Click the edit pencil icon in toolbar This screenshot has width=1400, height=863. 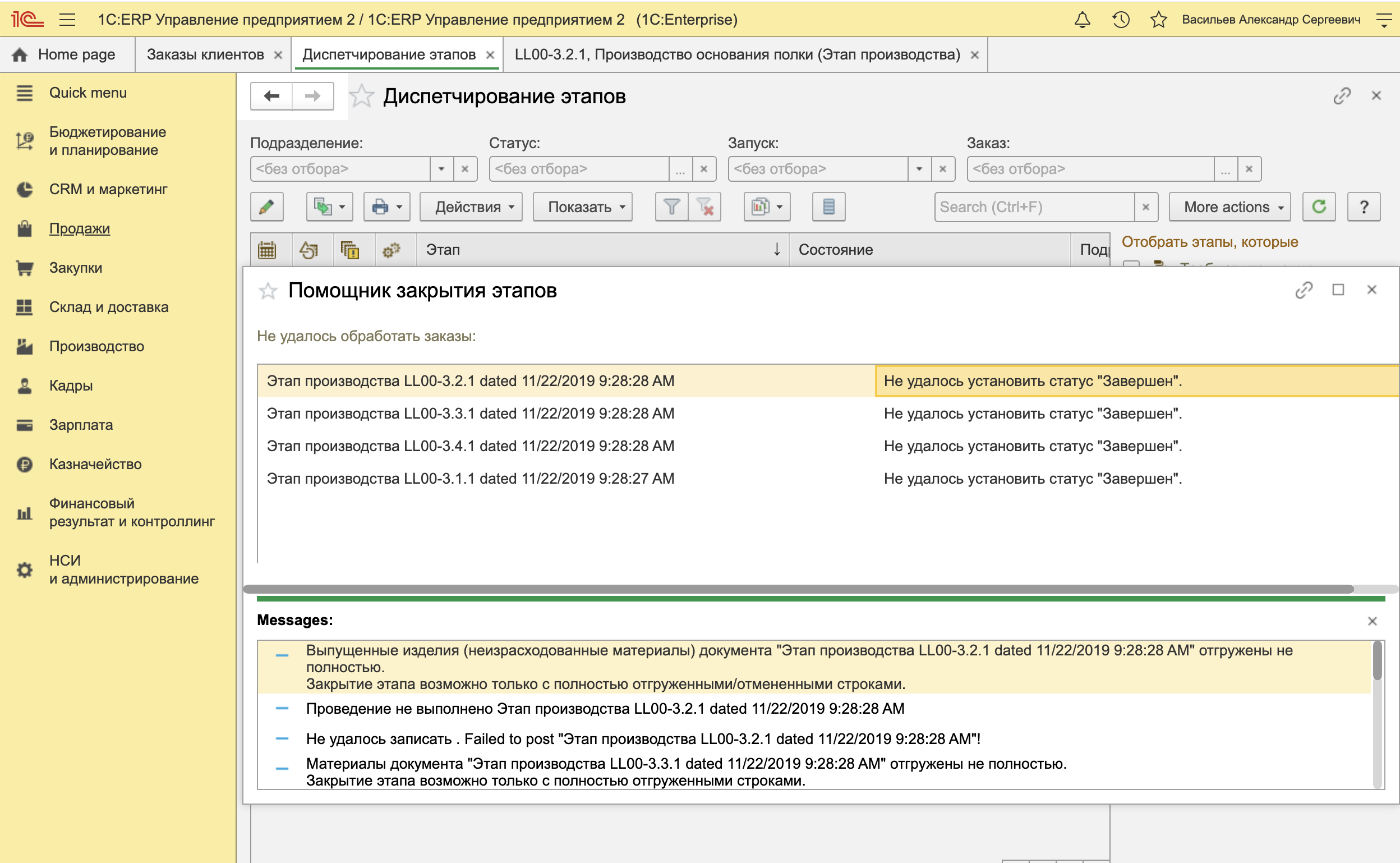click(266, 206)
